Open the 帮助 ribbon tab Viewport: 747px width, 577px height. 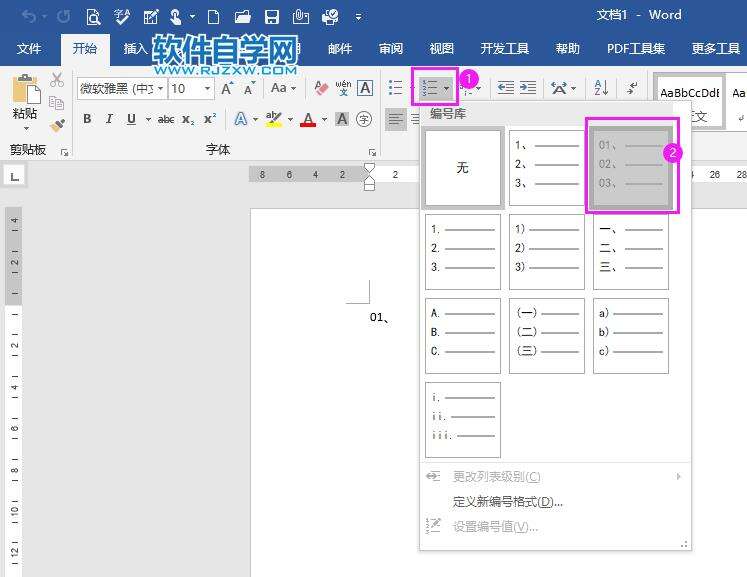pyautogui.click(x=567, y=49)
